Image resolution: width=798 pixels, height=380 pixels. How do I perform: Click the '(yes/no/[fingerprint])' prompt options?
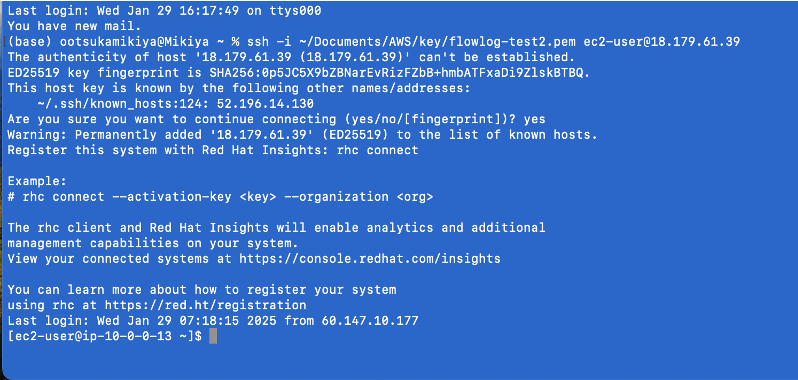[426, 120]
